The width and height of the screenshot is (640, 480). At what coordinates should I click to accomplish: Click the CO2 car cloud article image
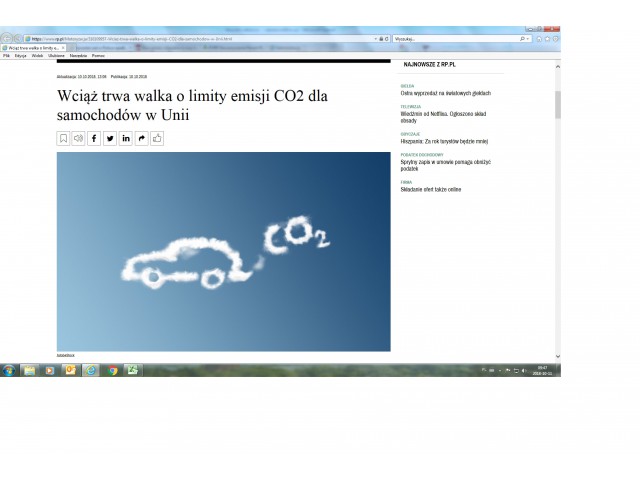click(223, 251)
